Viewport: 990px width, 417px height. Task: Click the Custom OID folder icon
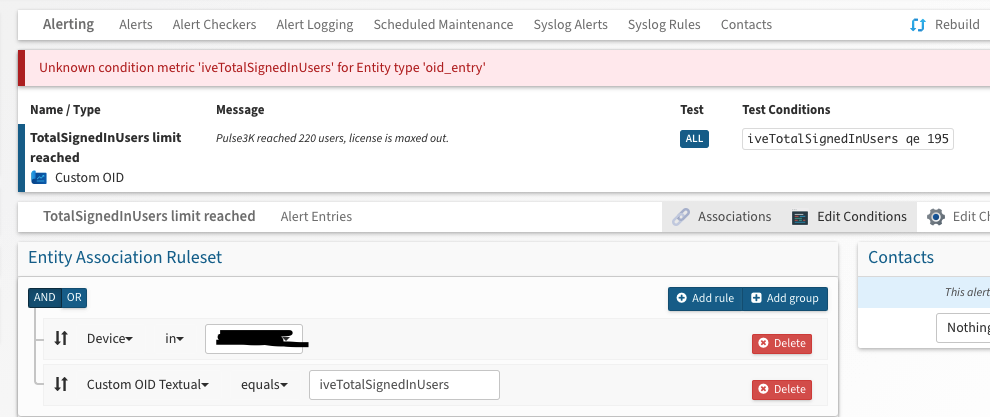[x=39, y=177]
